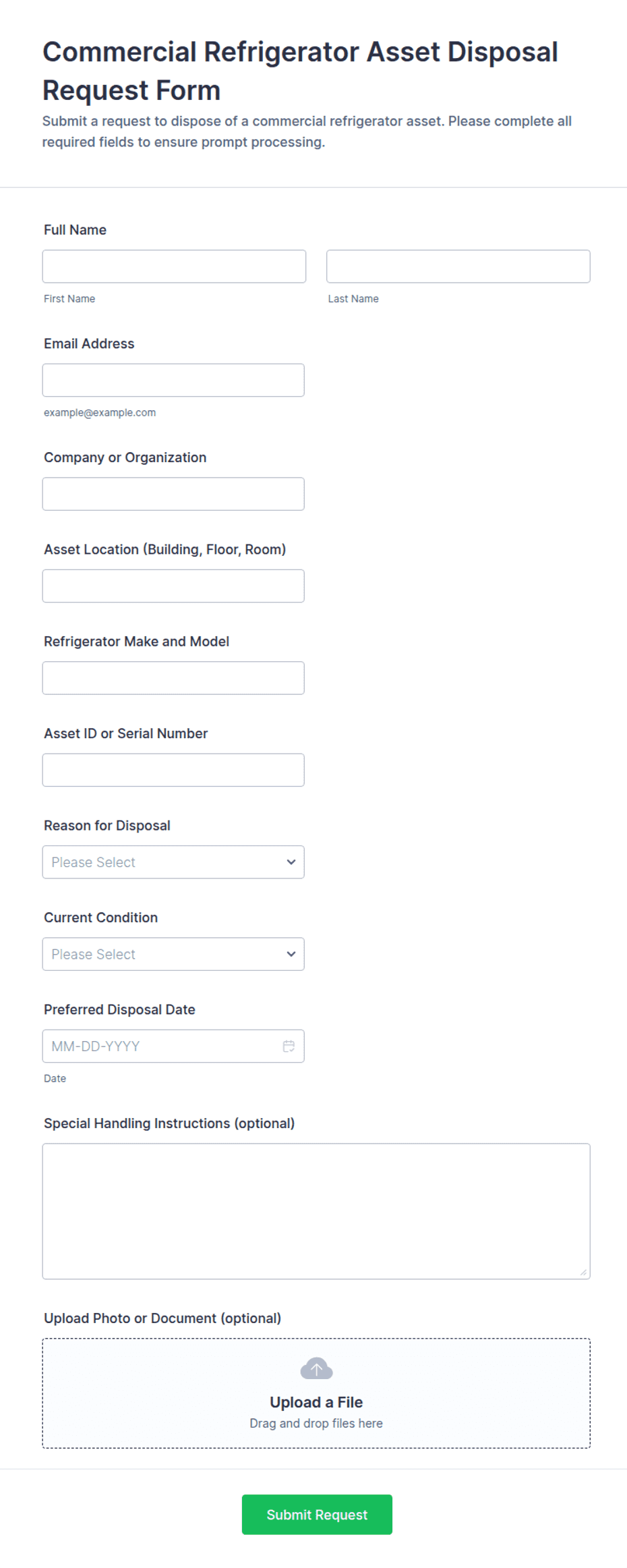Open the calendar picker icon
Viewport: 627px width, 1568px height.
click(x=289, y=1046)
